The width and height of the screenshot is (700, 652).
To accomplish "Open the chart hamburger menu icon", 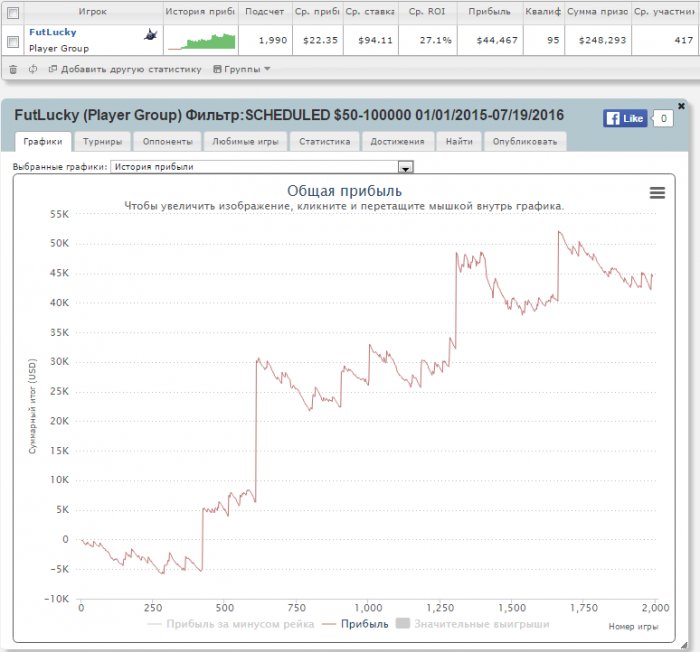I will [657, 193].
